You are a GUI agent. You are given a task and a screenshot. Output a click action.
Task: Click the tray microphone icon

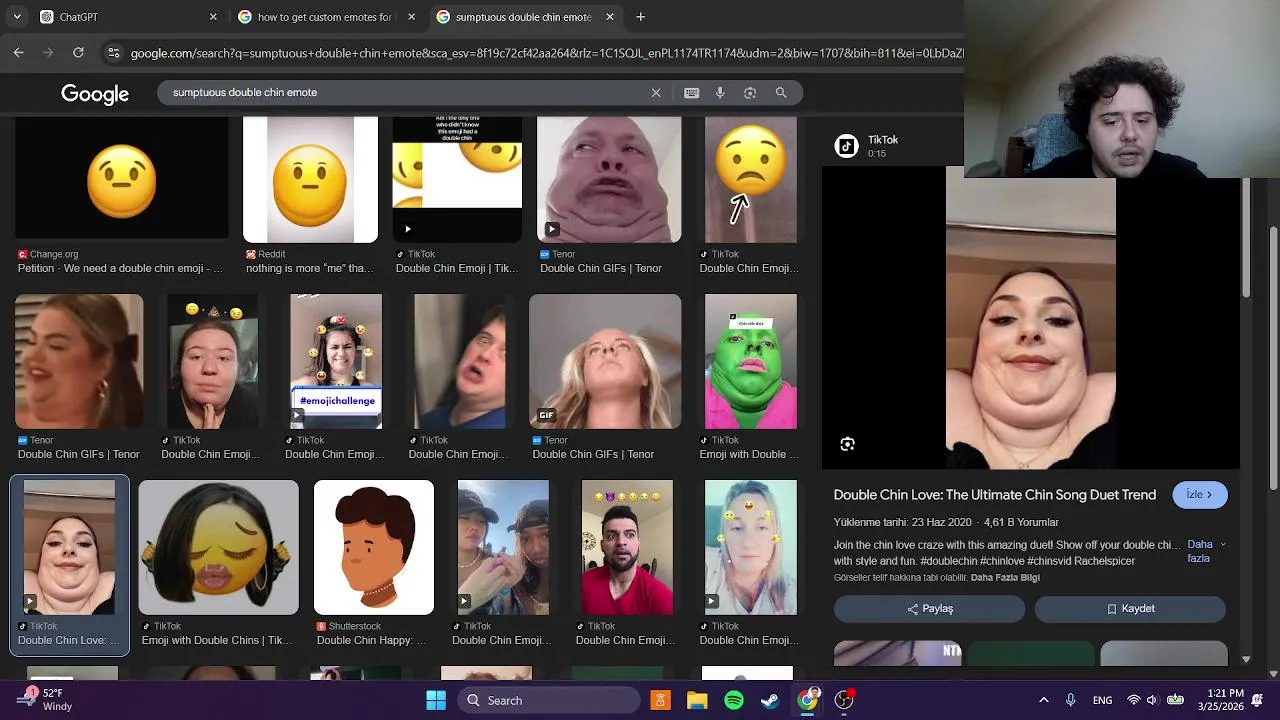tap(1071, 700)
